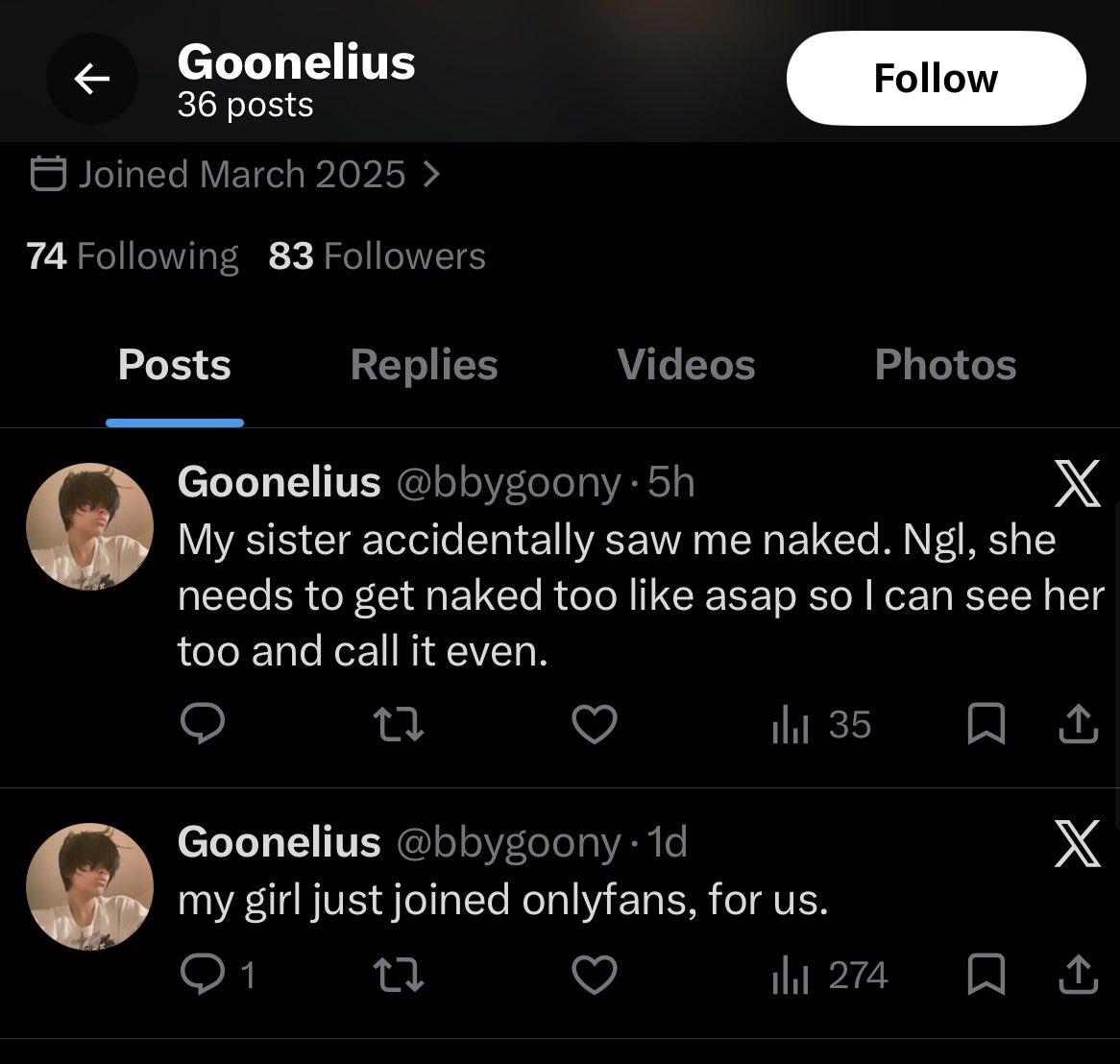Follow the Goonelius account
This screenshot has height=1064, width=1120.
(x=936, y=79)
